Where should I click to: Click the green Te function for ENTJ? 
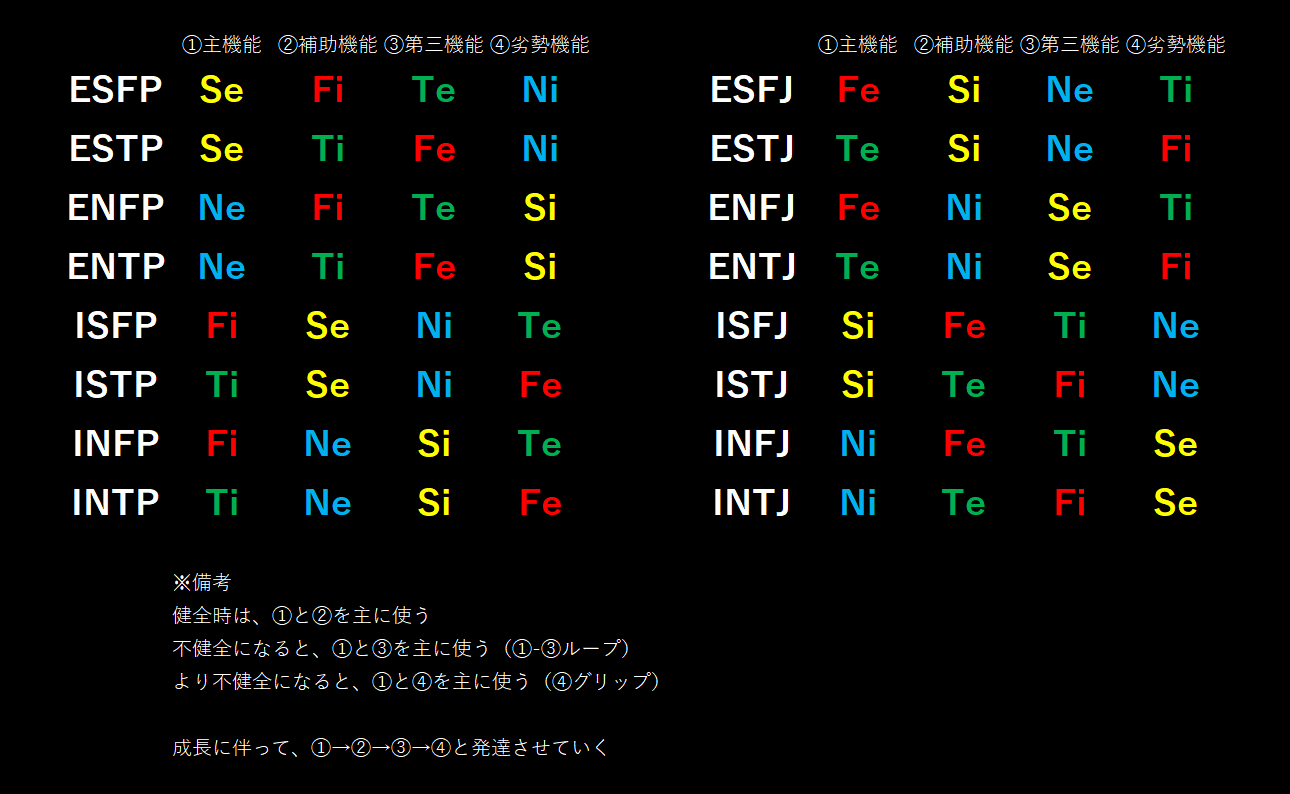pos(857,267)
